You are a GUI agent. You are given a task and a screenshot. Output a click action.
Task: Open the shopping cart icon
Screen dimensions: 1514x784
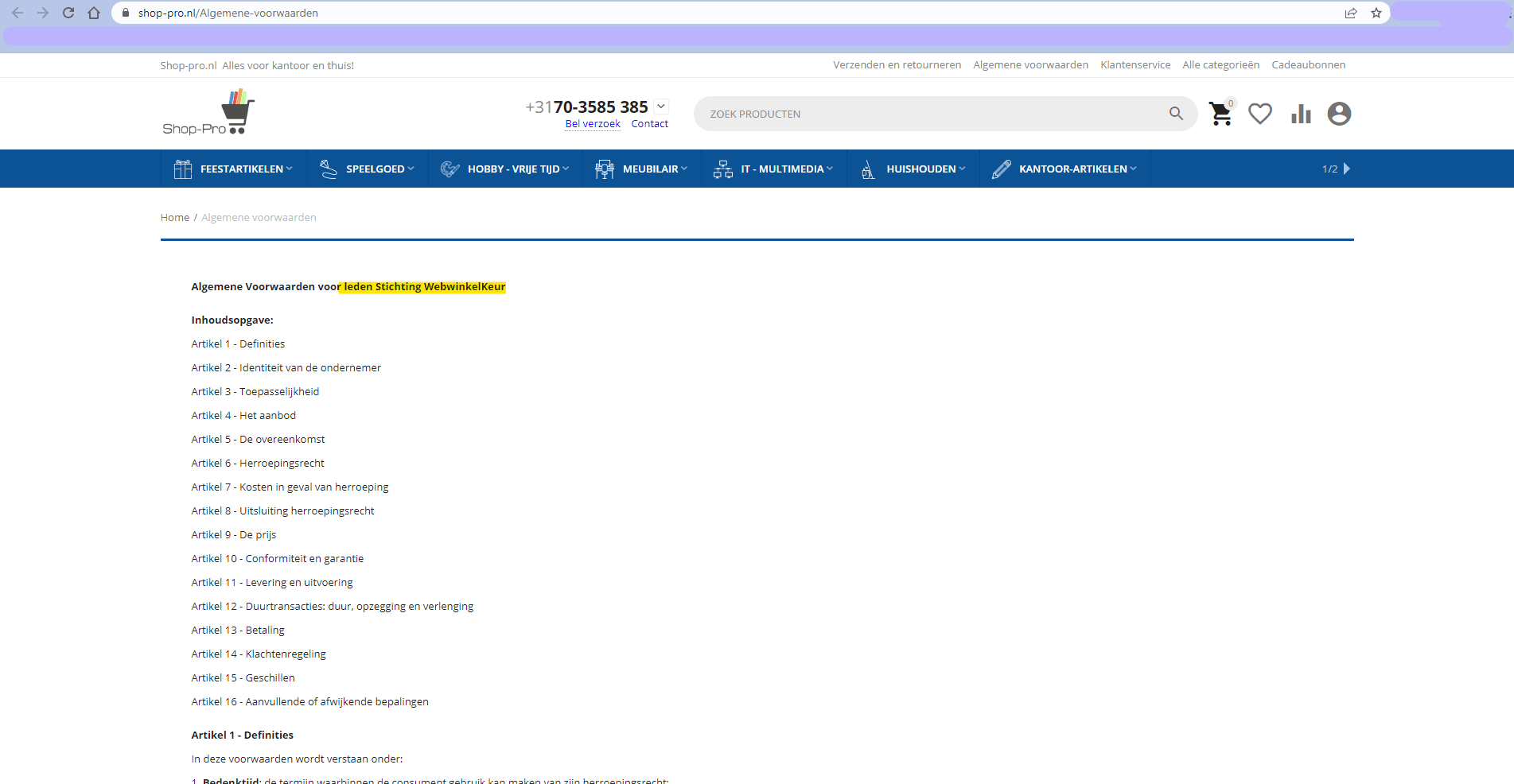coord(1220,114)
